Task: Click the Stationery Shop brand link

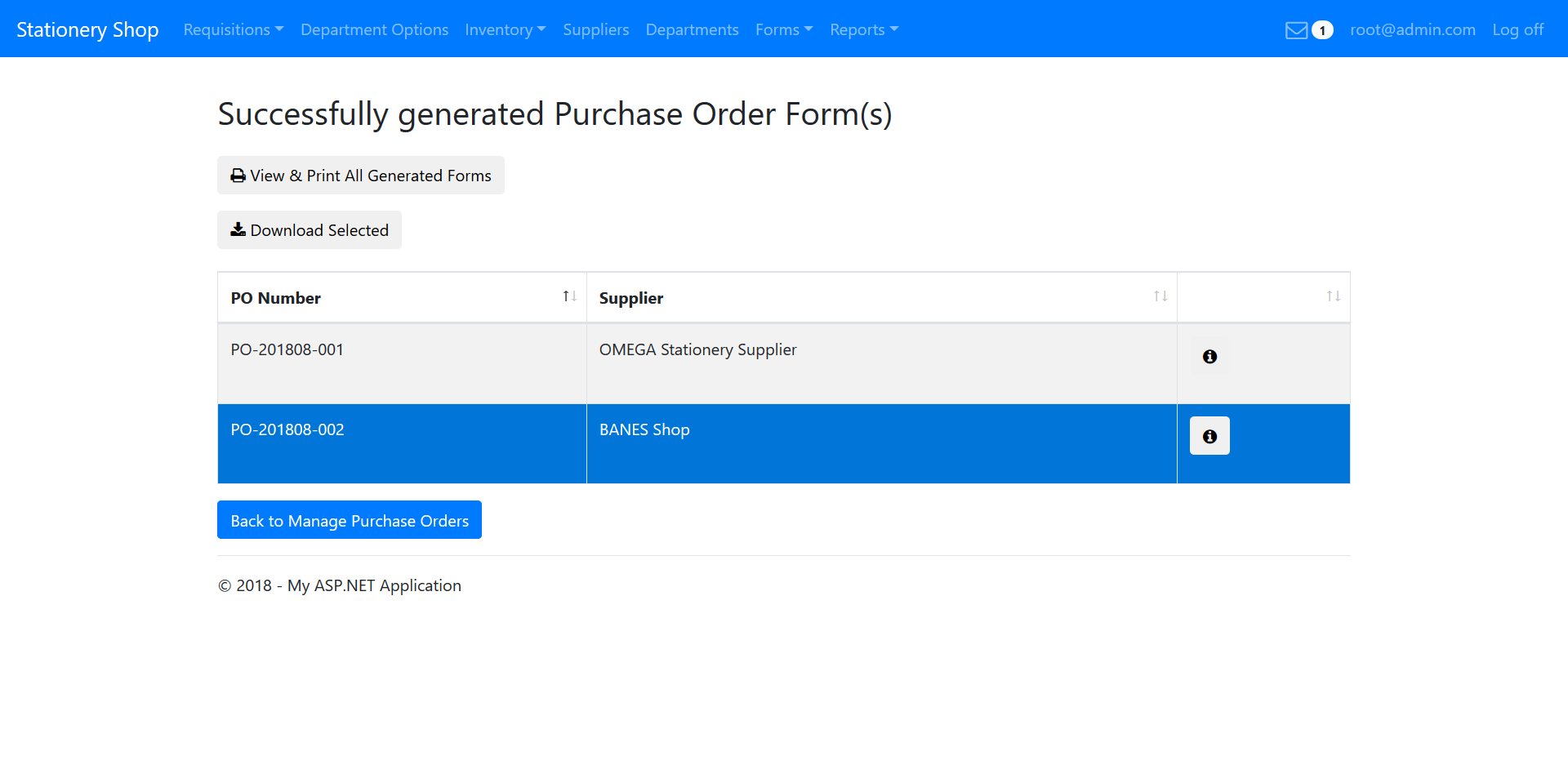Action: click(x=87, y=29)
